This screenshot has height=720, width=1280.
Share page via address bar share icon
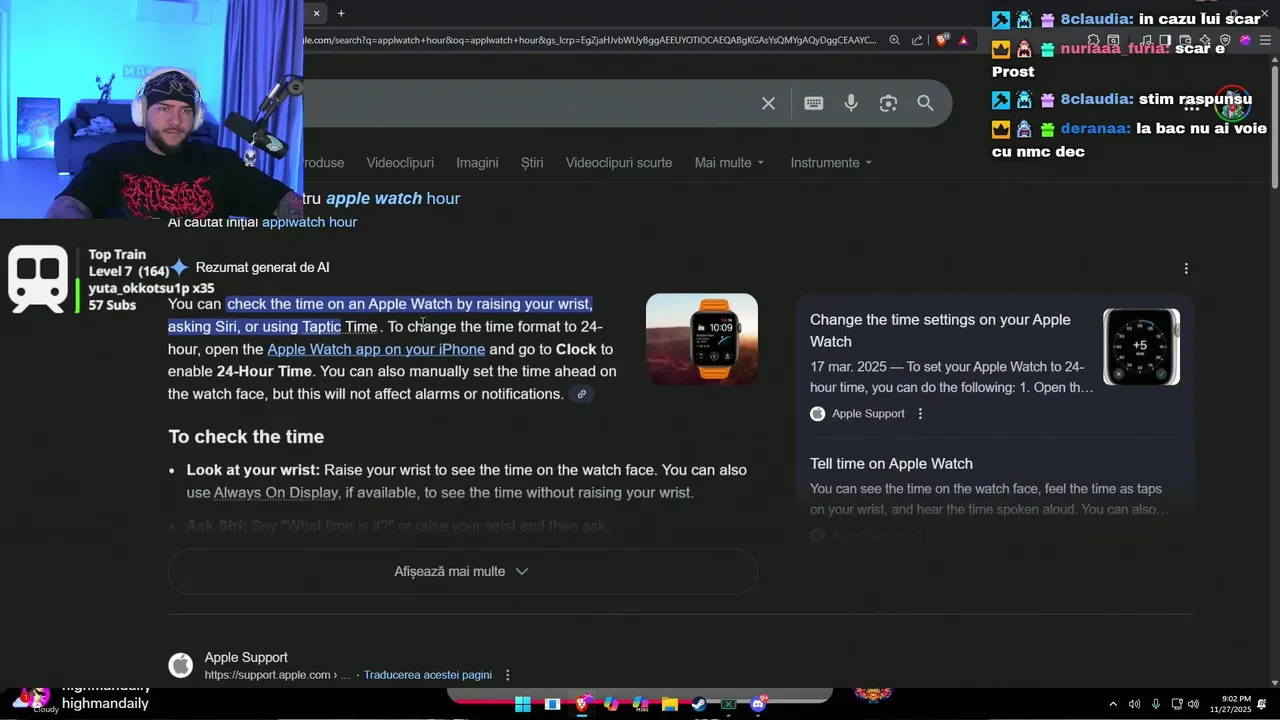[917, 41]
